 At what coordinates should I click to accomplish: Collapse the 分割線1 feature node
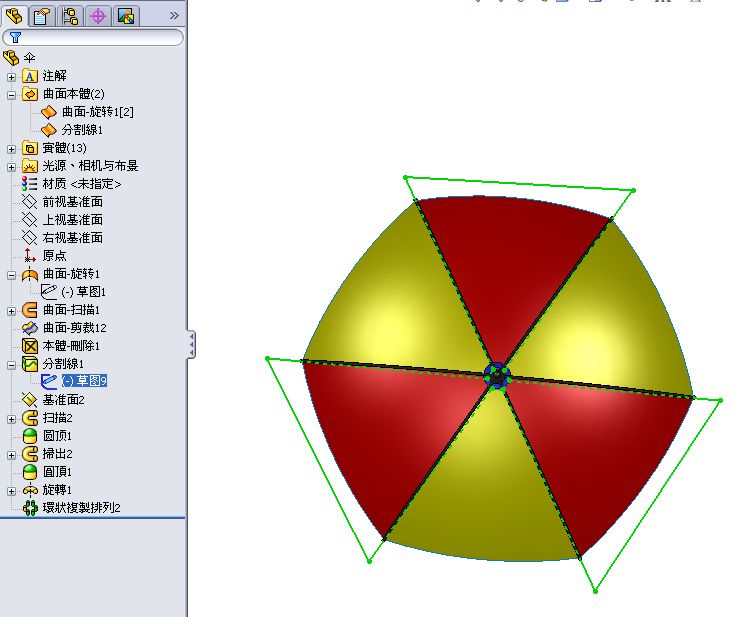click(x=12, y=365)
